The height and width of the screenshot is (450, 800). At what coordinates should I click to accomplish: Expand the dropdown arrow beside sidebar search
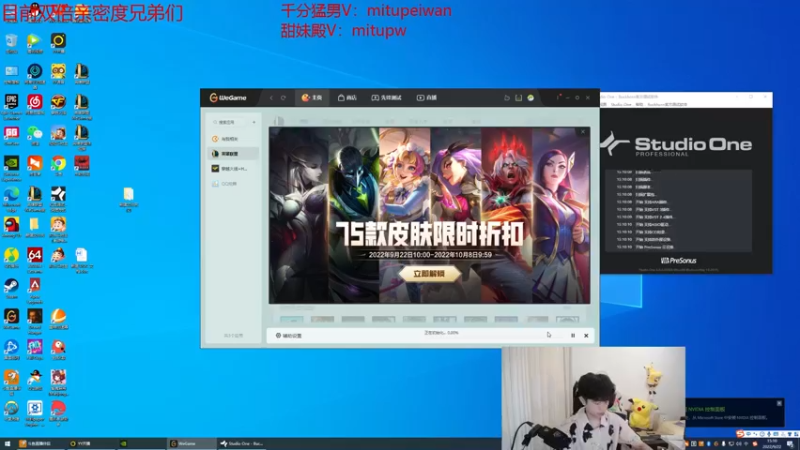pyautogui.click(x=254, y=122)
